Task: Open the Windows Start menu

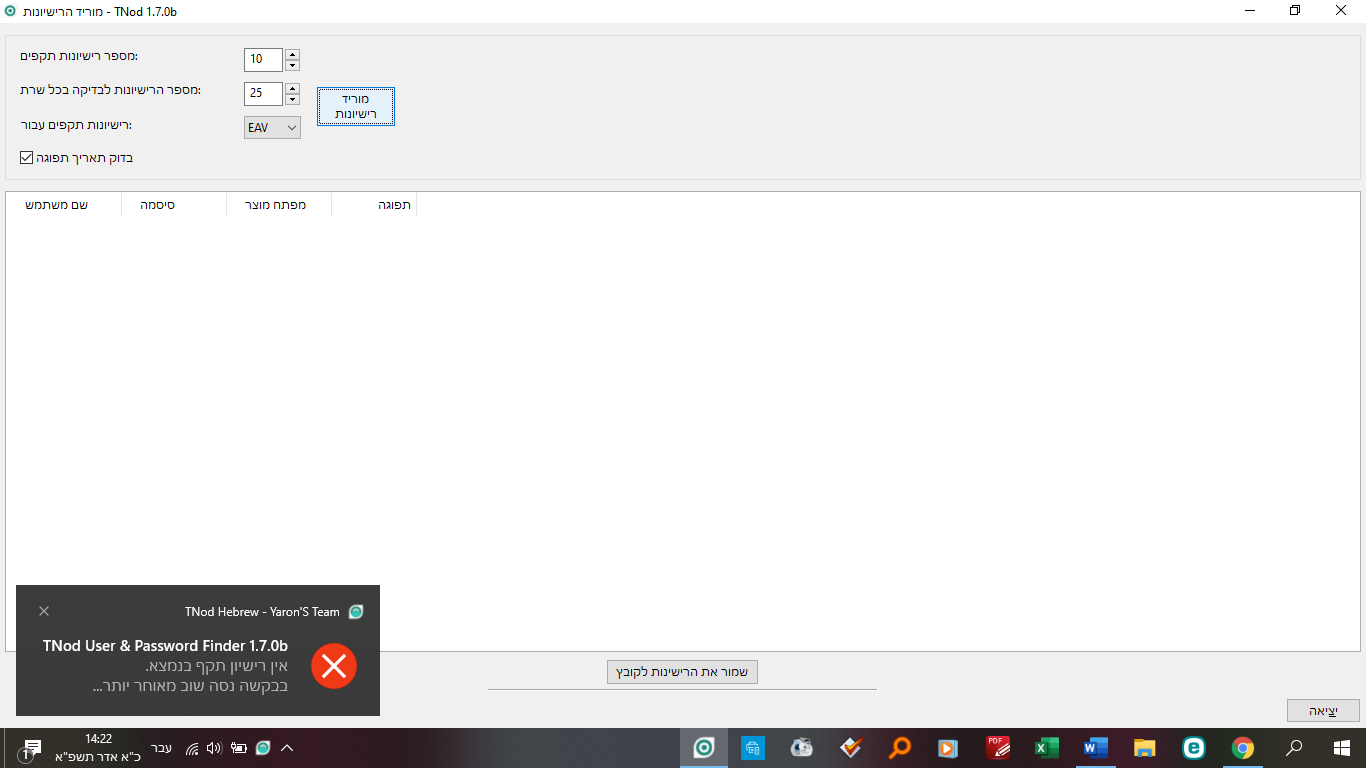Action: 1342,748
